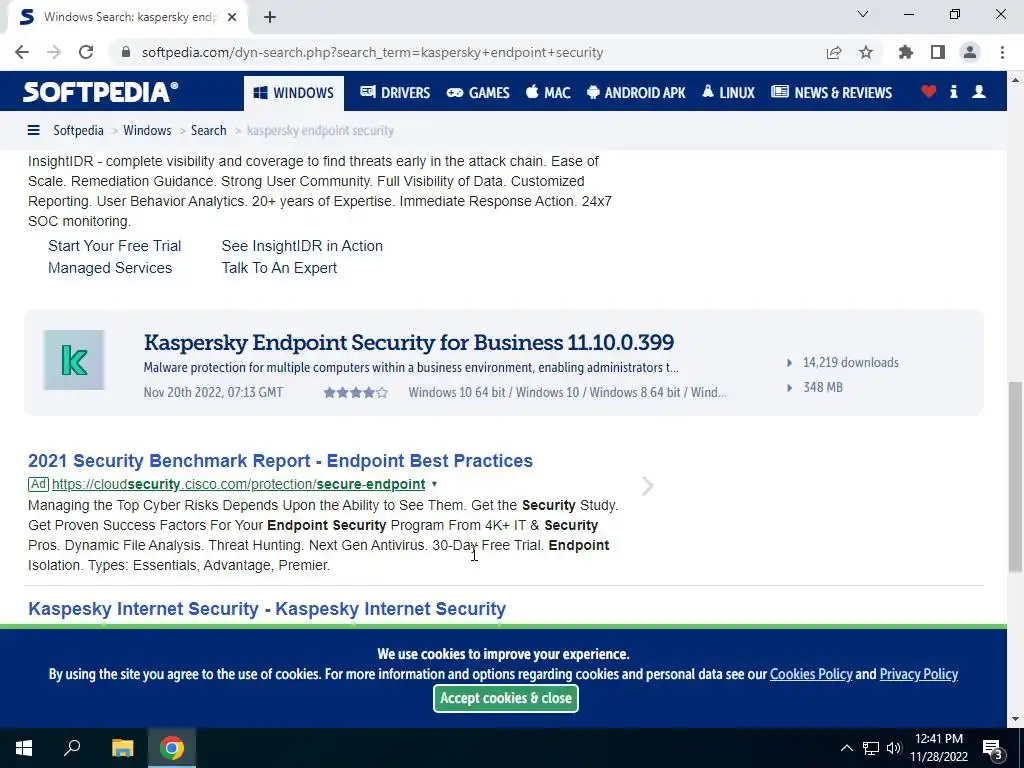Open the Android APK section

636,93
